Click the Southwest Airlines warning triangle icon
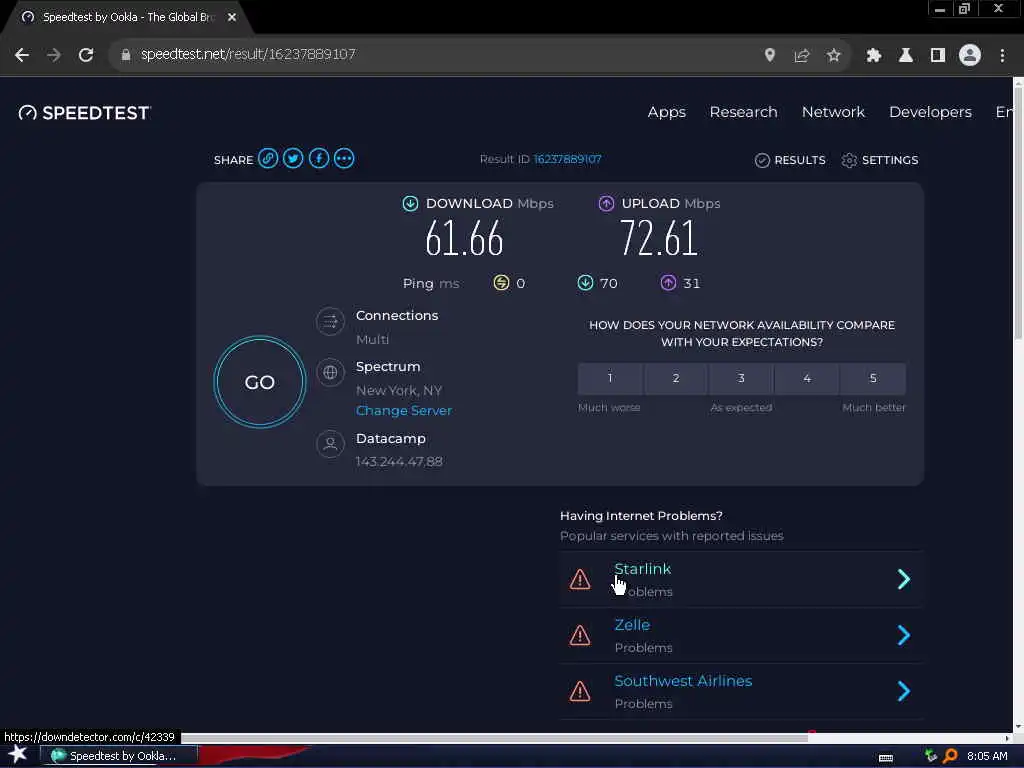The width and height of the screenshot is (1024, 768). [x=580, y=692]
